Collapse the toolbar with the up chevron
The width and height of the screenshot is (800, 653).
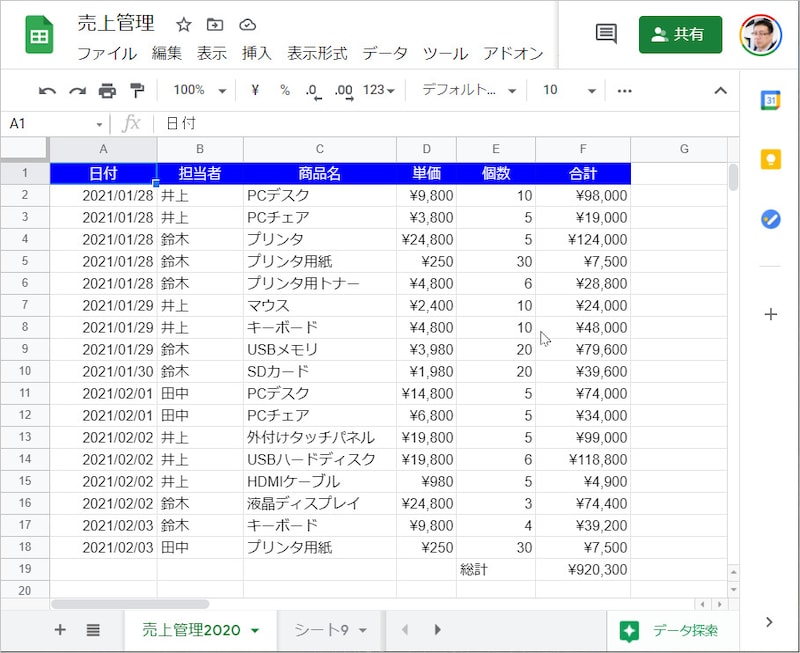[x=720, y=91]
